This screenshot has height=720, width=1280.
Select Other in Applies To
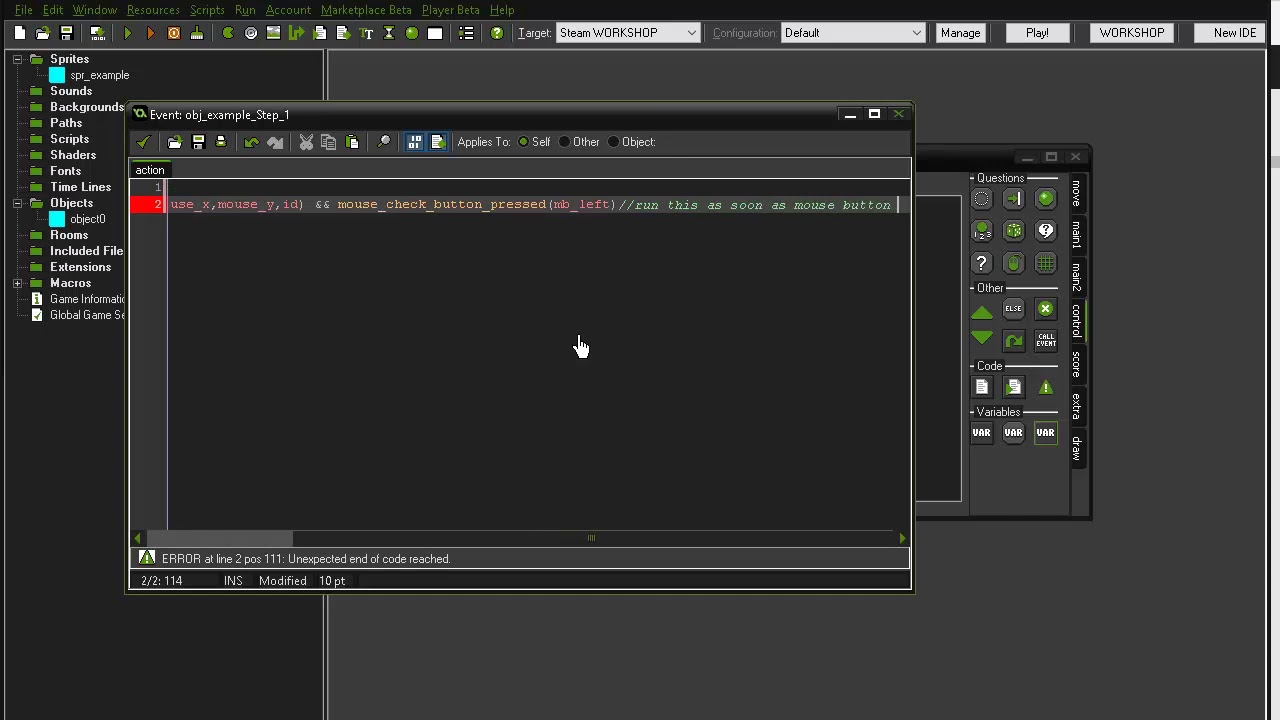580,142
